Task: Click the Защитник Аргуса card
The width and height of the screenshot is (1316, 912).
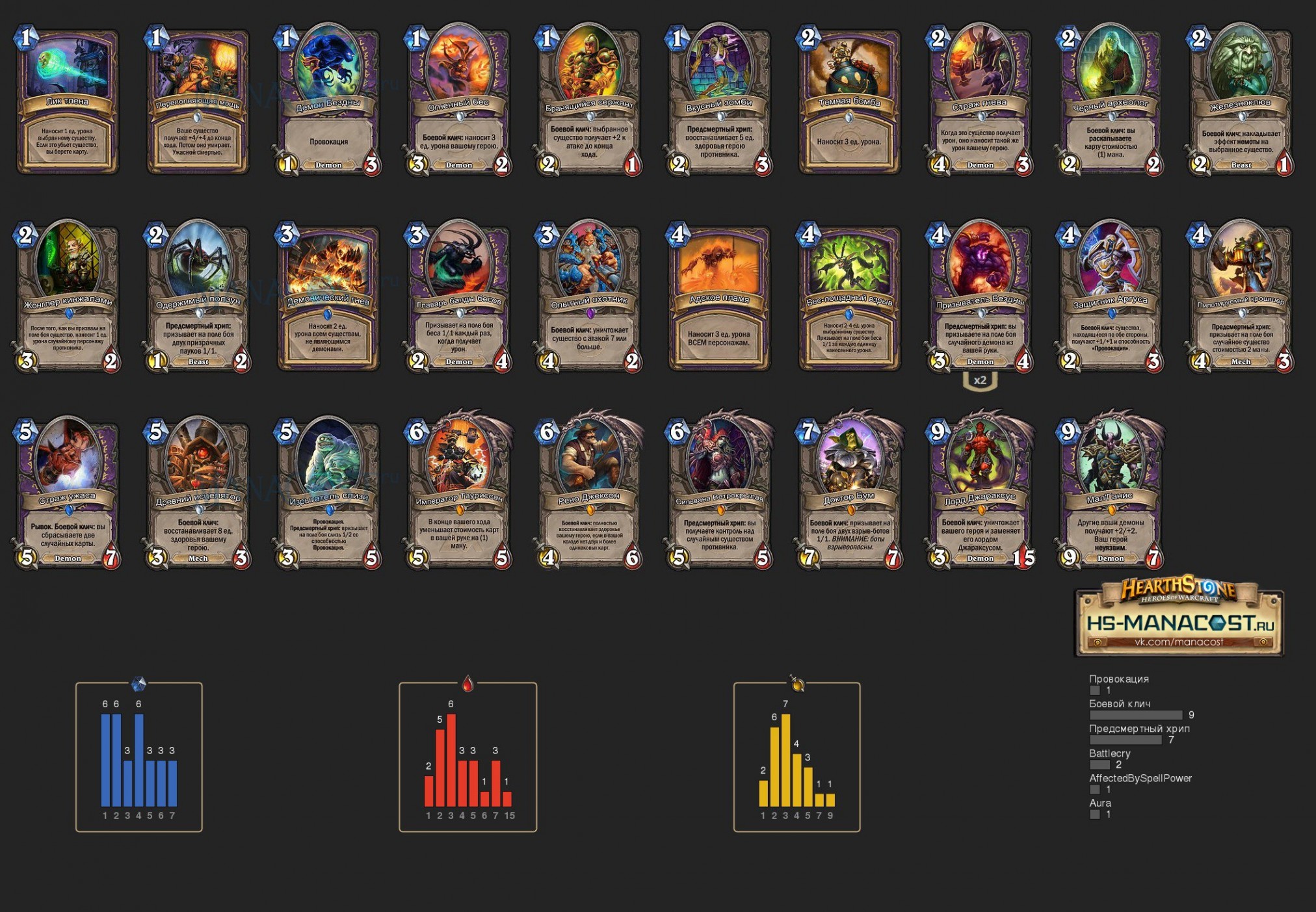Action: coord(1111,296)
